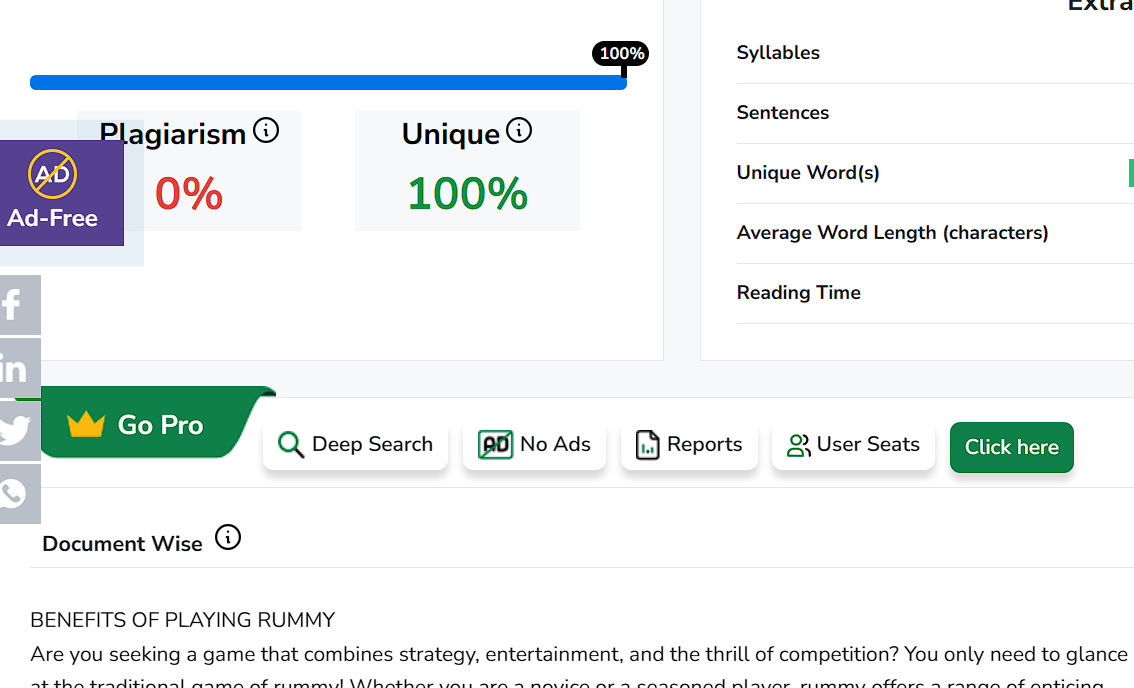Click the green 100% unique value

468,194
